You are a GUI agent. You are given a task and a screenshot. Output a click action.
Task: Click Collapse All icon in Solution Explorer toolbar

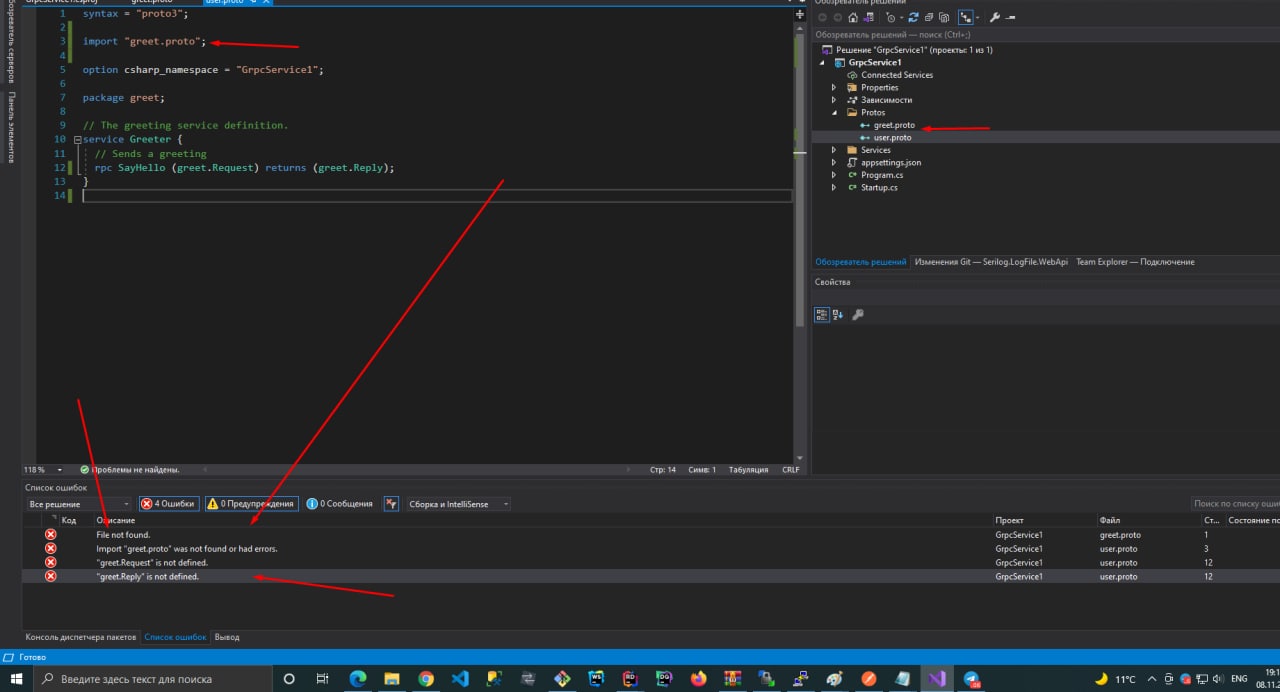pos(929,17)
